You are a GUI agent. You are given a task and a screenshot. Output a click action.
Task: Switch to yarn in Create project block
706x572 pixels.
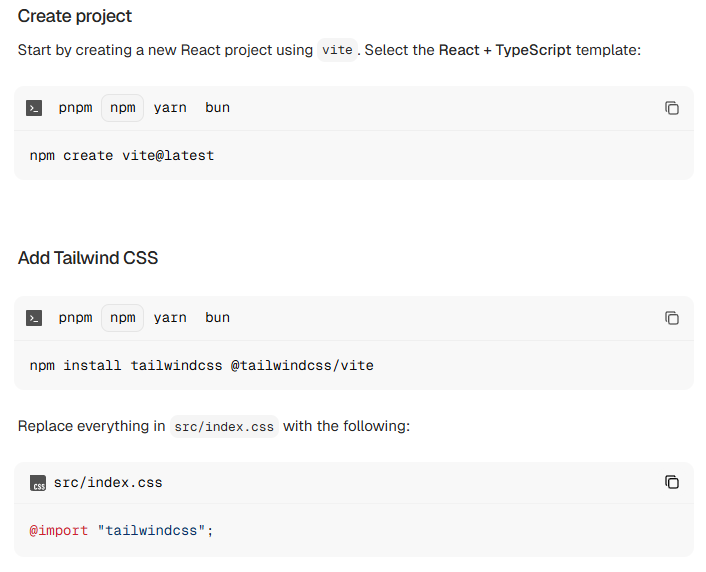tap(170, 108)
